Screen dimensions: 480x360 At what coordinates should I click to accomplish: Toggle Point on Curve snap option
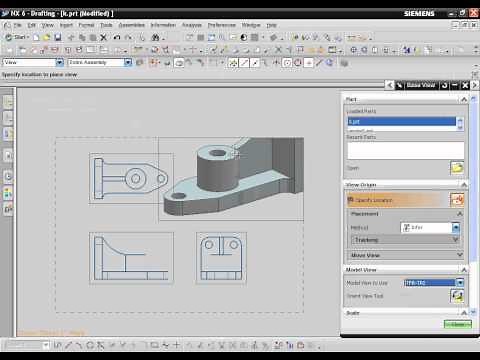tap(319, 63)
